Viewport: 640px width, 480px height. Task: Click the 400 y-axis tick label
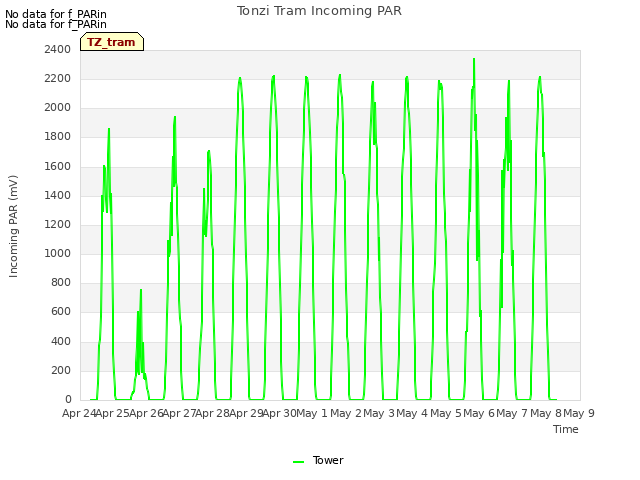click(61, 341)
